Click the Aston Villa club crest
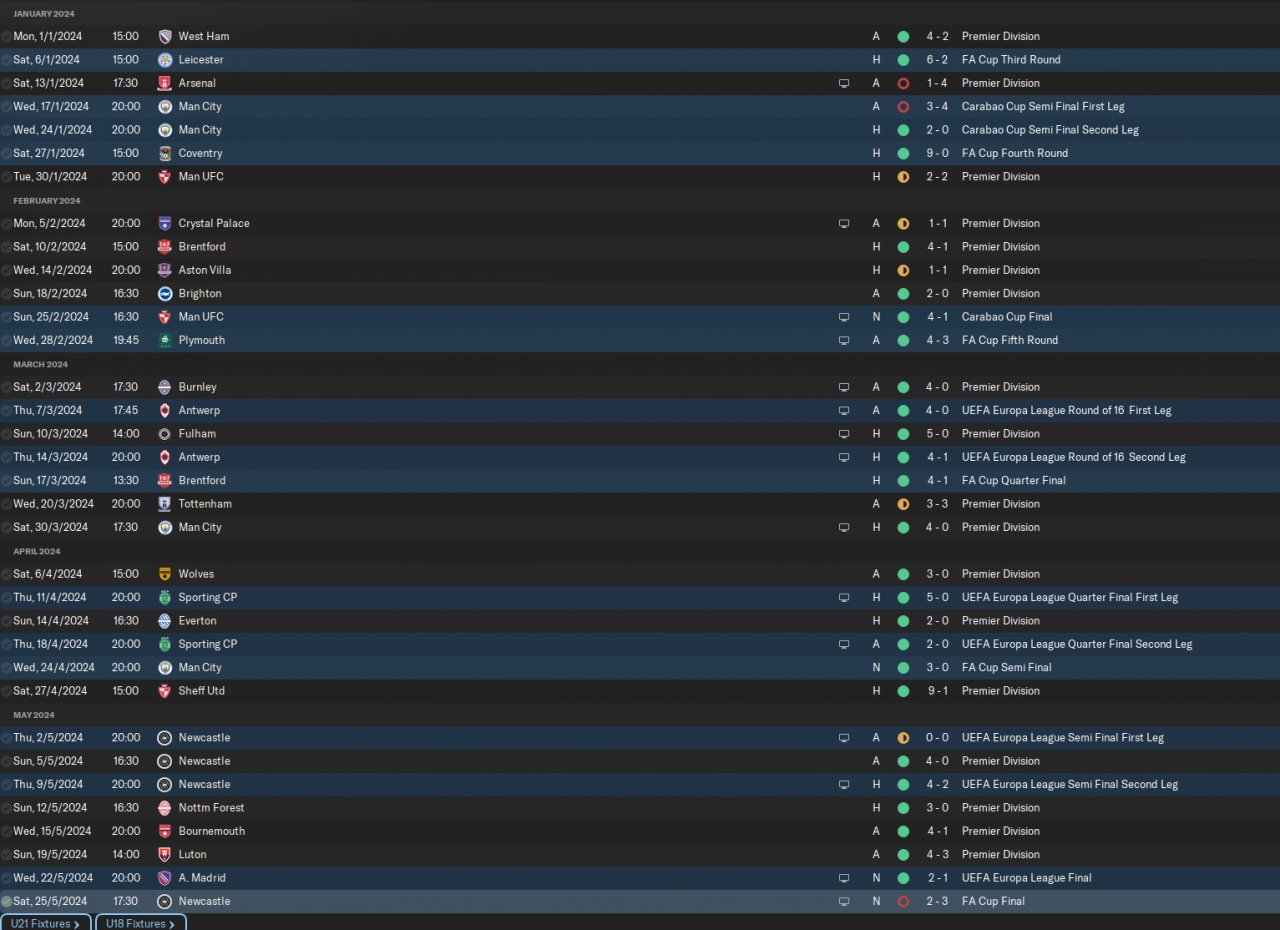1280x930 pixels. [165, 270]
